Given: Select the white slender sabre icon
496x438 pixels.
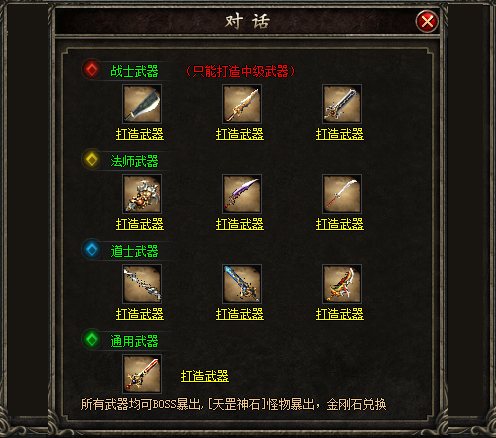Looking at the screenshot, I should (x=342, y=194).
